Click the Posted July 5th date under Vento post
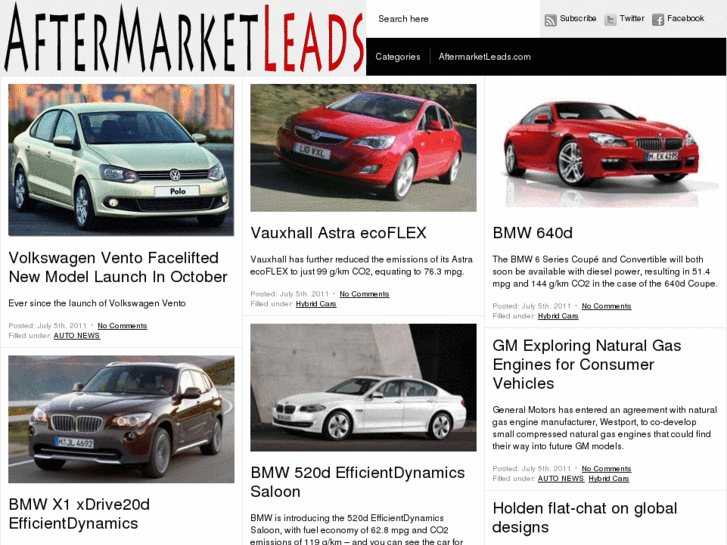This screenshot has height=545, width=727. point(47,326)
